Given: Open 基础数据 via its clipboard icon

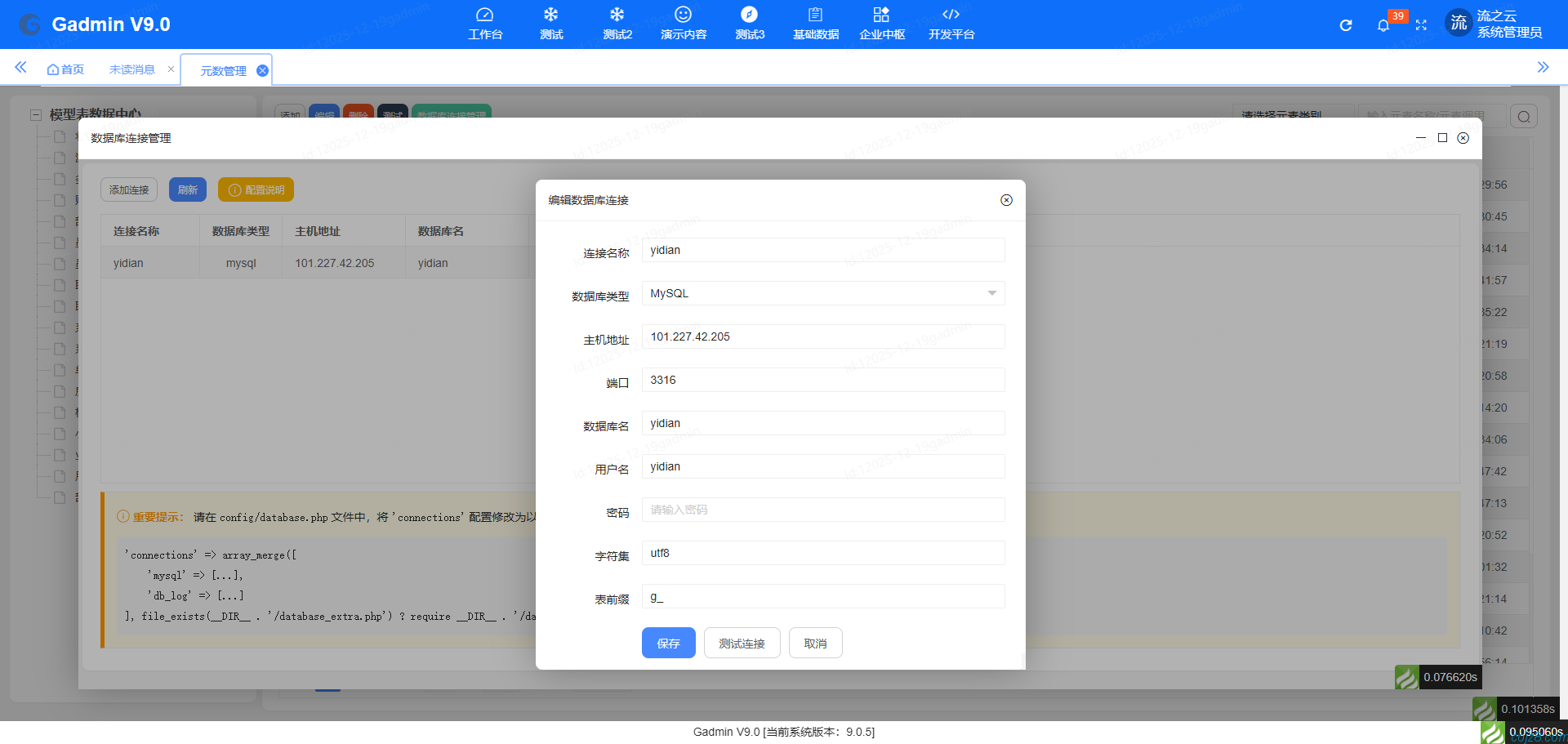Looking at the screenshot, I should point(814,23).
